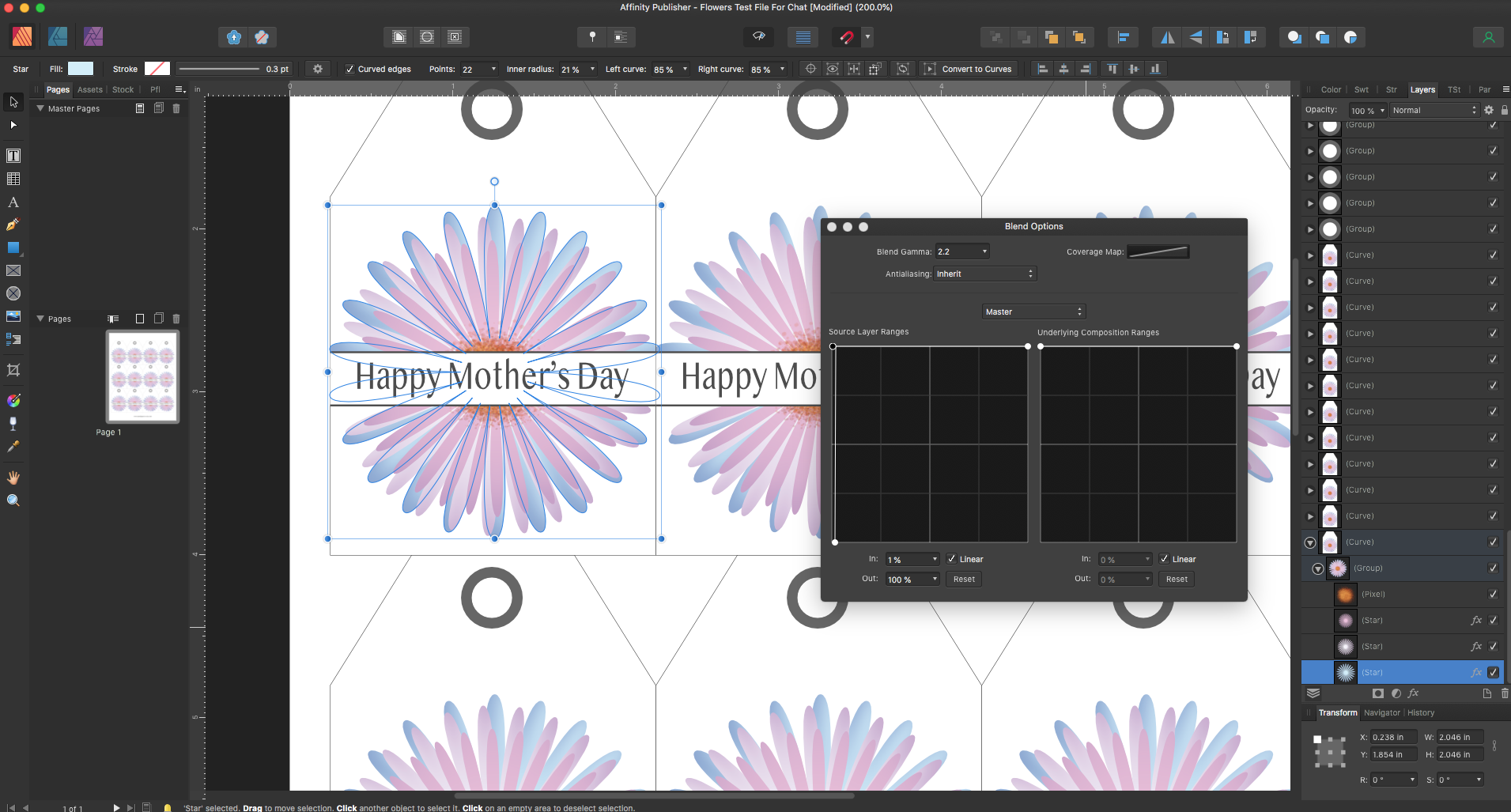Click the Flip Horizontal toolbar icon

pyautogui.click(x=1167, y=37)
